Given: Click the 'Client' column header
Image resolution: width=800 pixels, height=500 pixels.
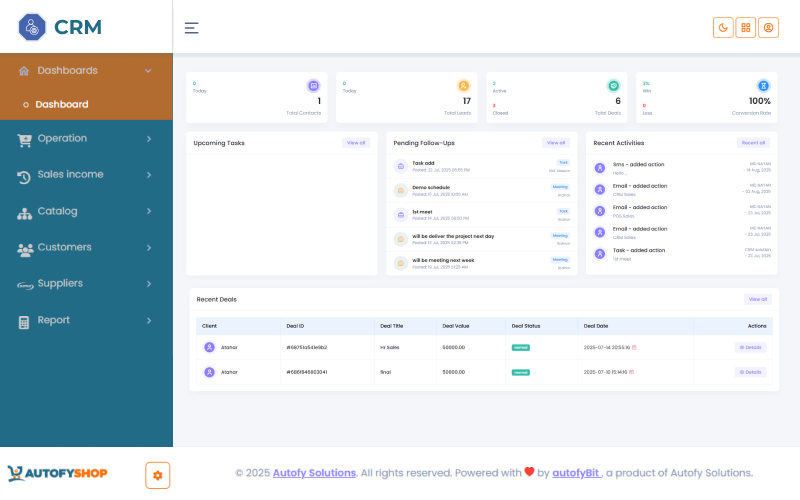Looking at the screenshot, I should (209, 326).
